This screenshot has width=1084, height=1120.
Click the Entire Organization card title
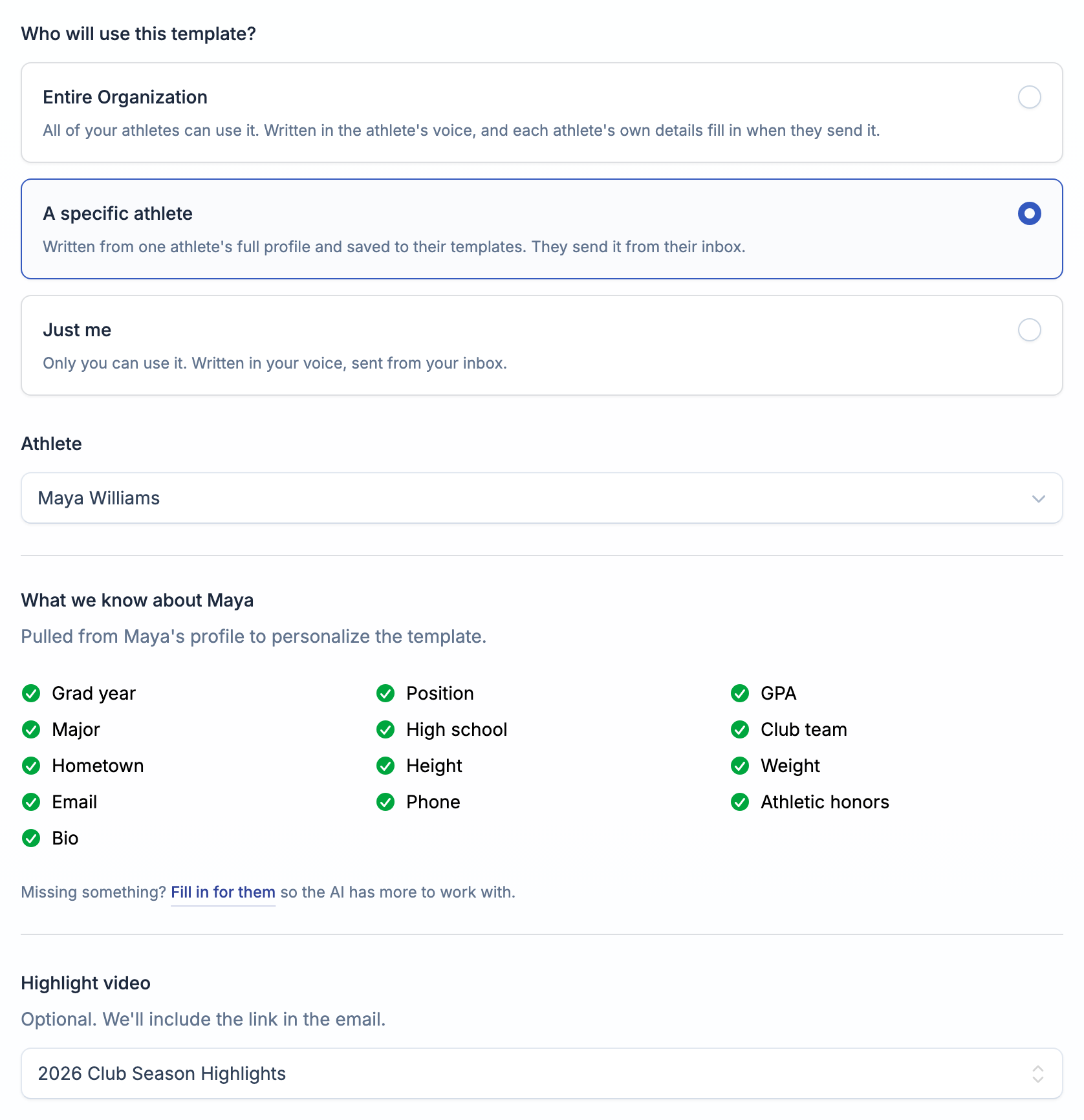tap(125, 97)
